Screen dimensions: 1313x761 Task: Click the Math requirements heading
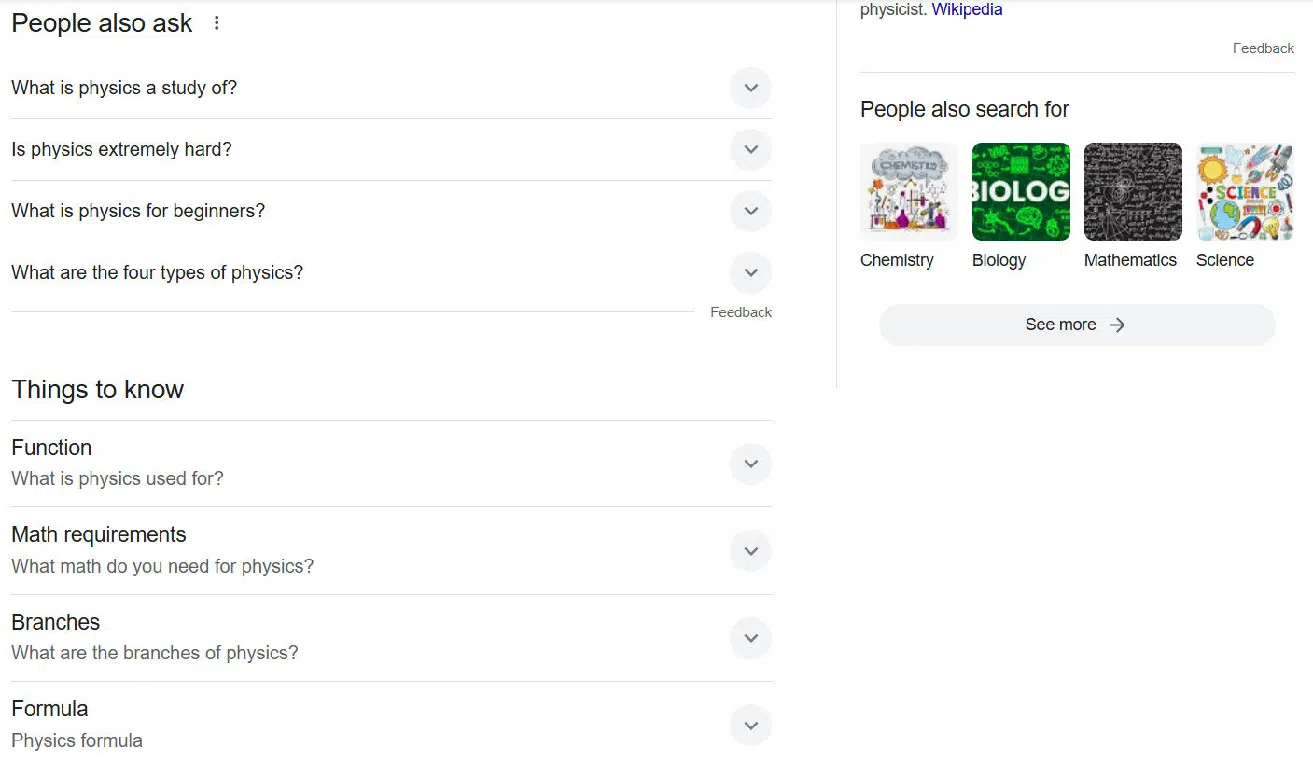(99, 535)
